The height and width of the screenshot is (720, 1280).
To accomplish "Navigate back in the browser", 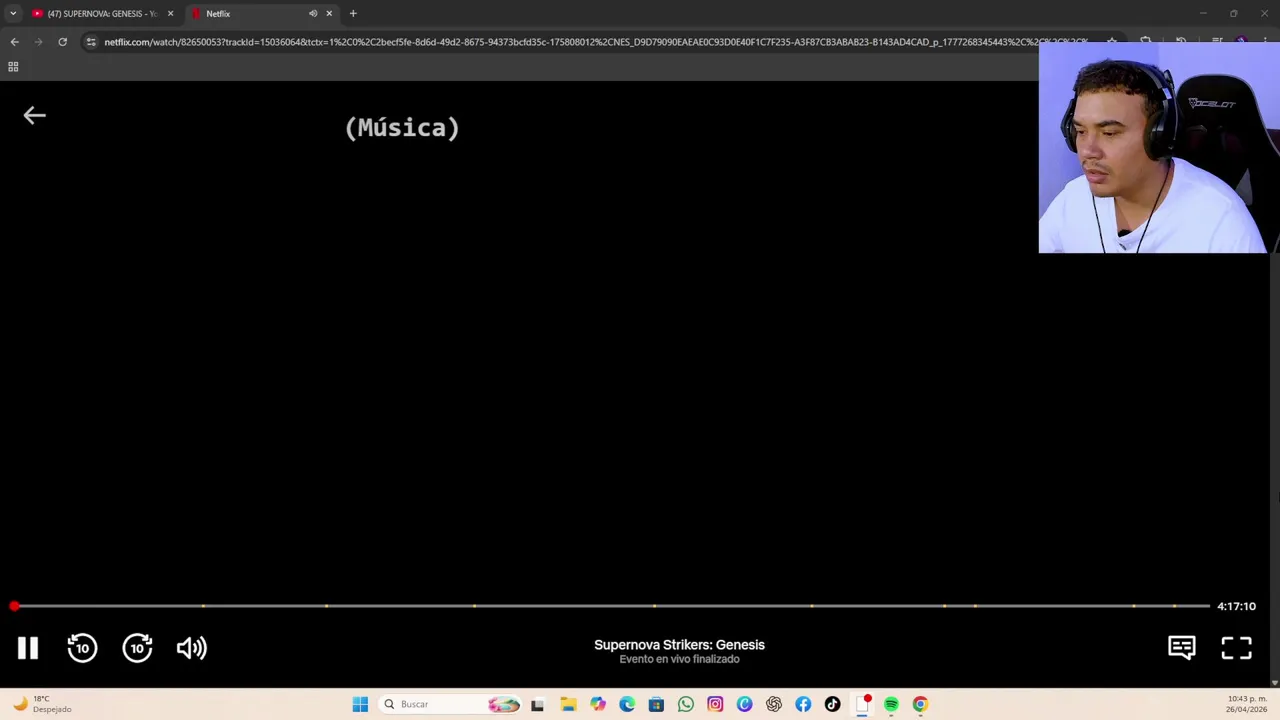I will coord(14,42).
